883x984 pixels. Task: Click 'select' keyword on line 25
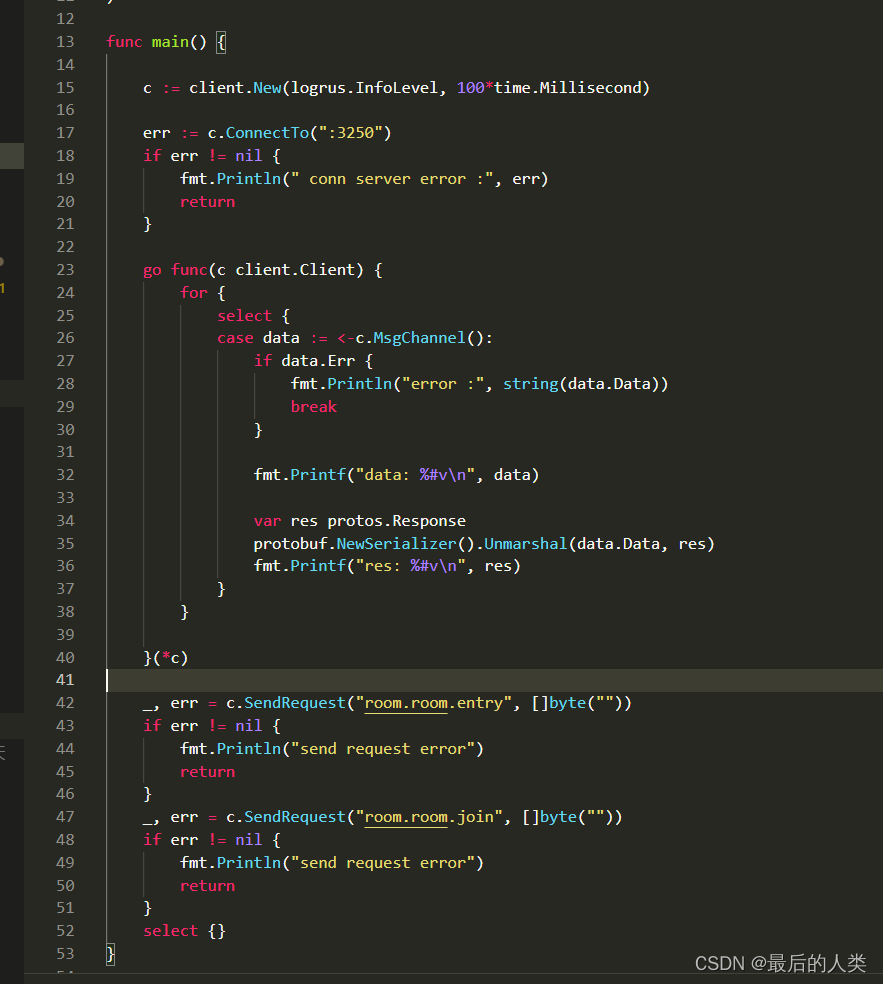coord(244,316)
